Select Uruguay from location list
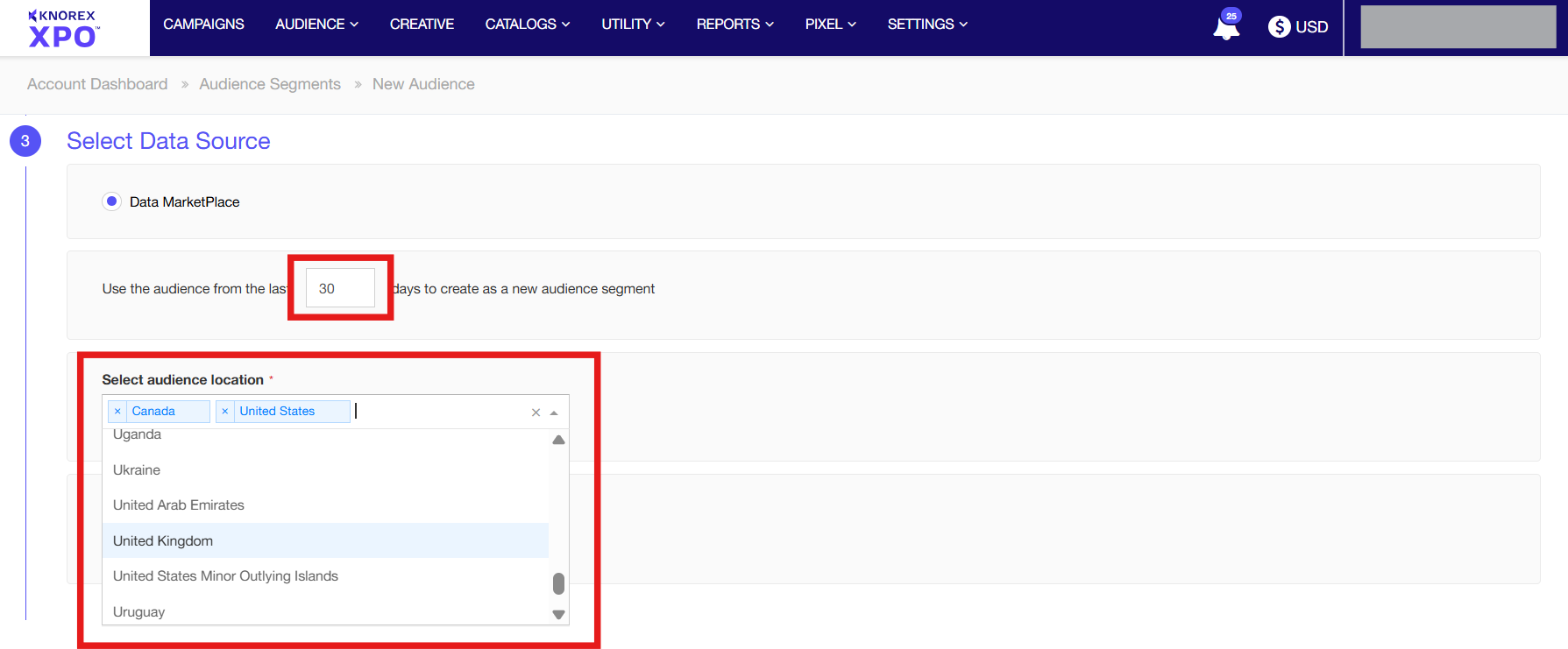 click(x=325, y=611)
